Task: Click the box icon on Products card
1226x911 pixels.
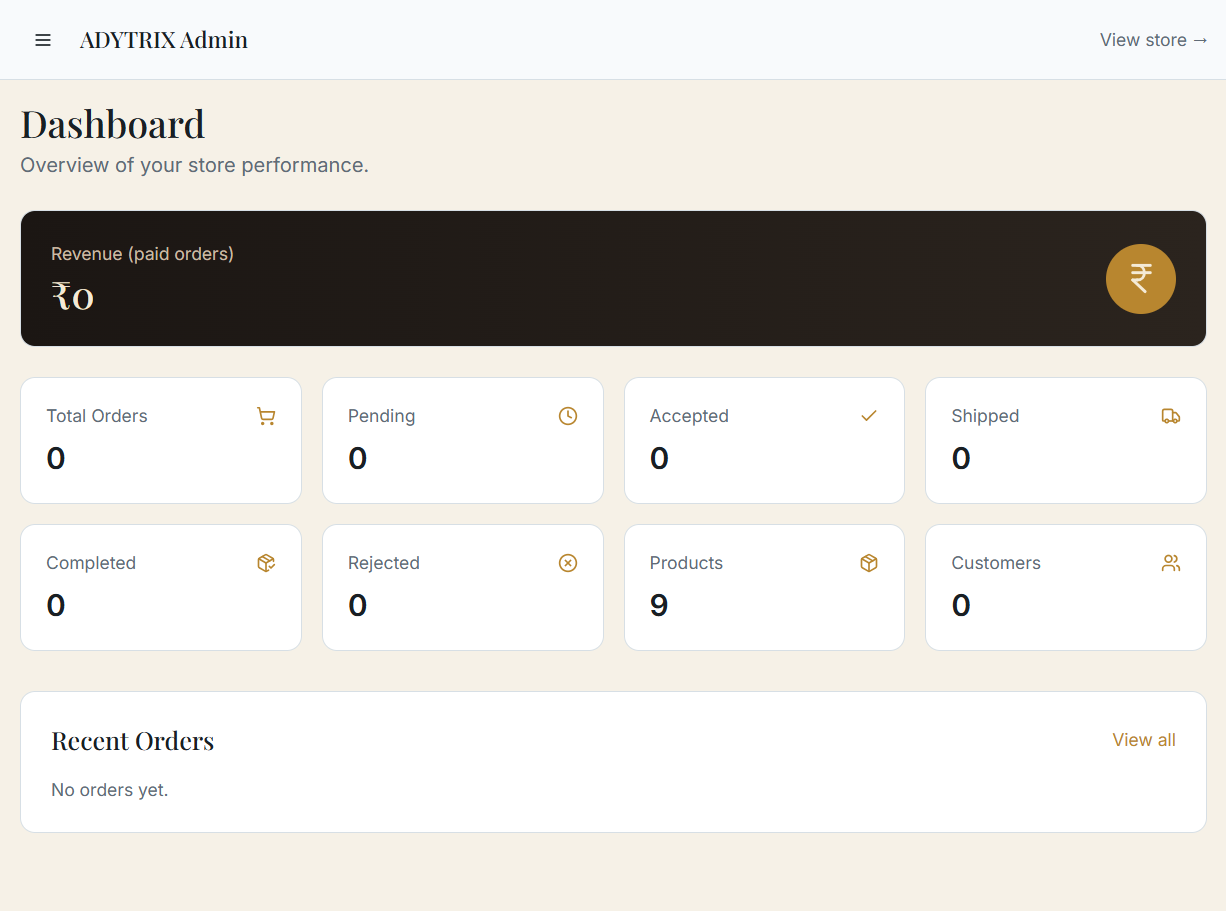Action: coord(869,563)
